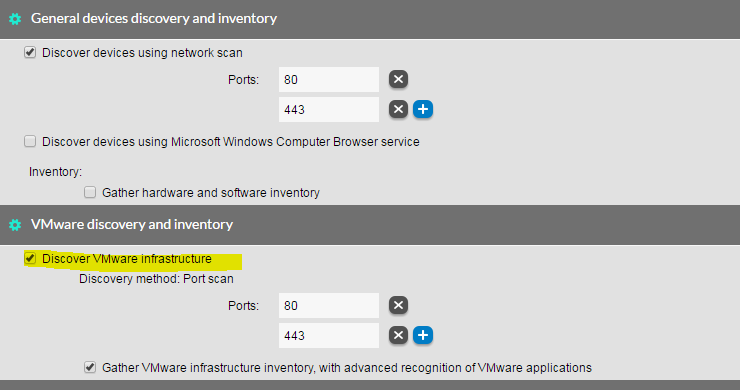Image resolution: width=740 pixels, height=390 pixels.
Task: Edit the port 443 field in VMware section
Action: [x=329, y=336]
